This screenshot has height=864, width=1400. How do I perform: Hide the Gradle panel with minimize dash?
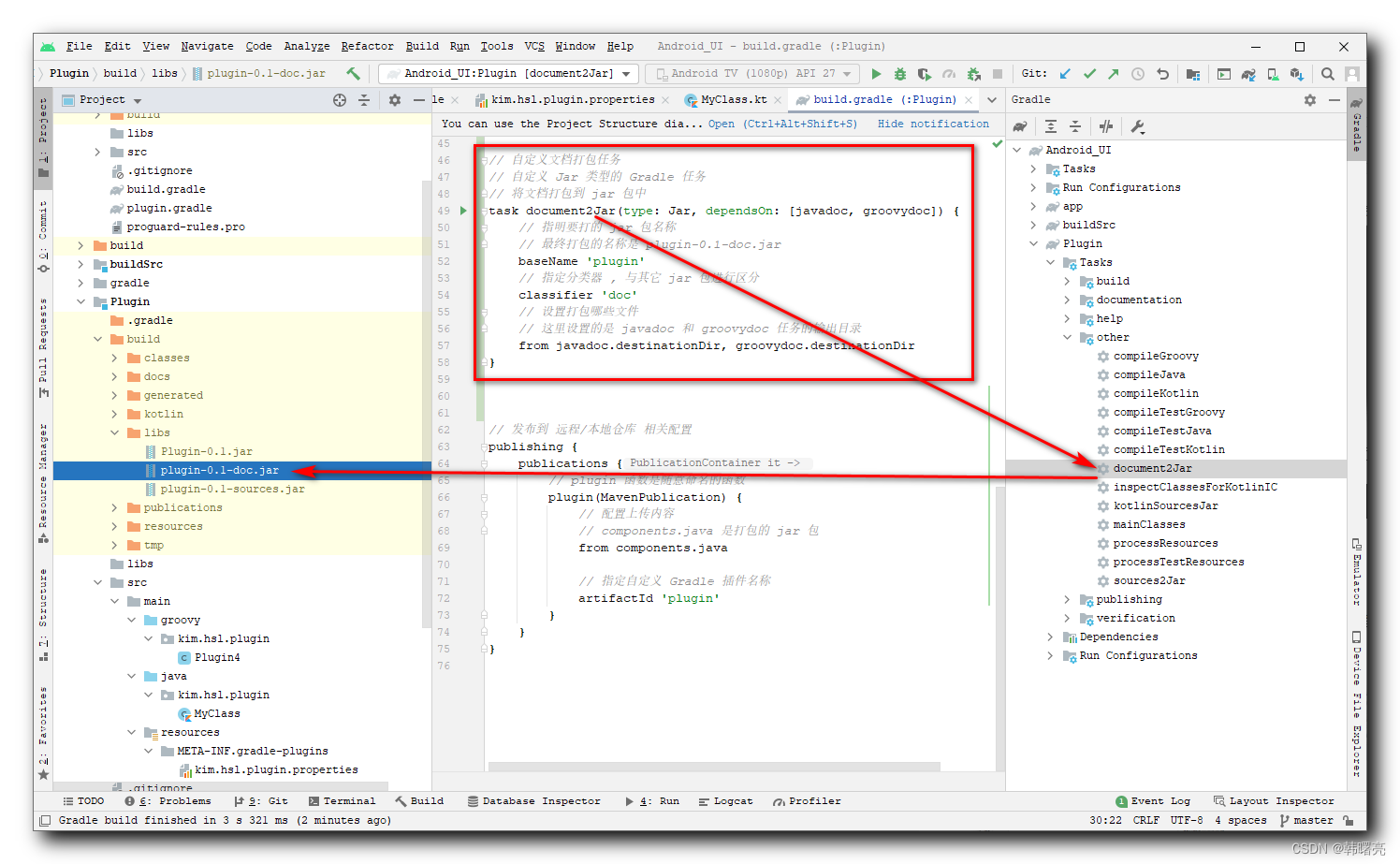[1334, 100]
